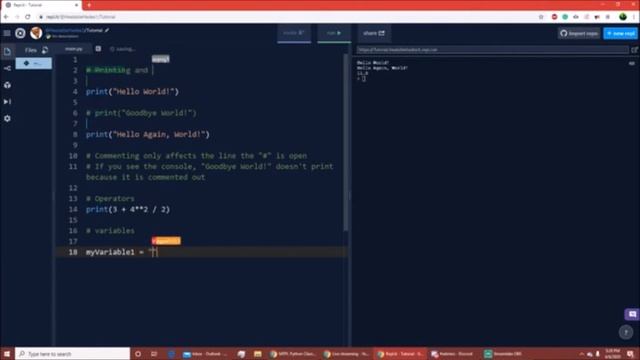This screenshot has width=640, height=360.
Task: Click the # variables comment line
Action: [x=110, y=231]
